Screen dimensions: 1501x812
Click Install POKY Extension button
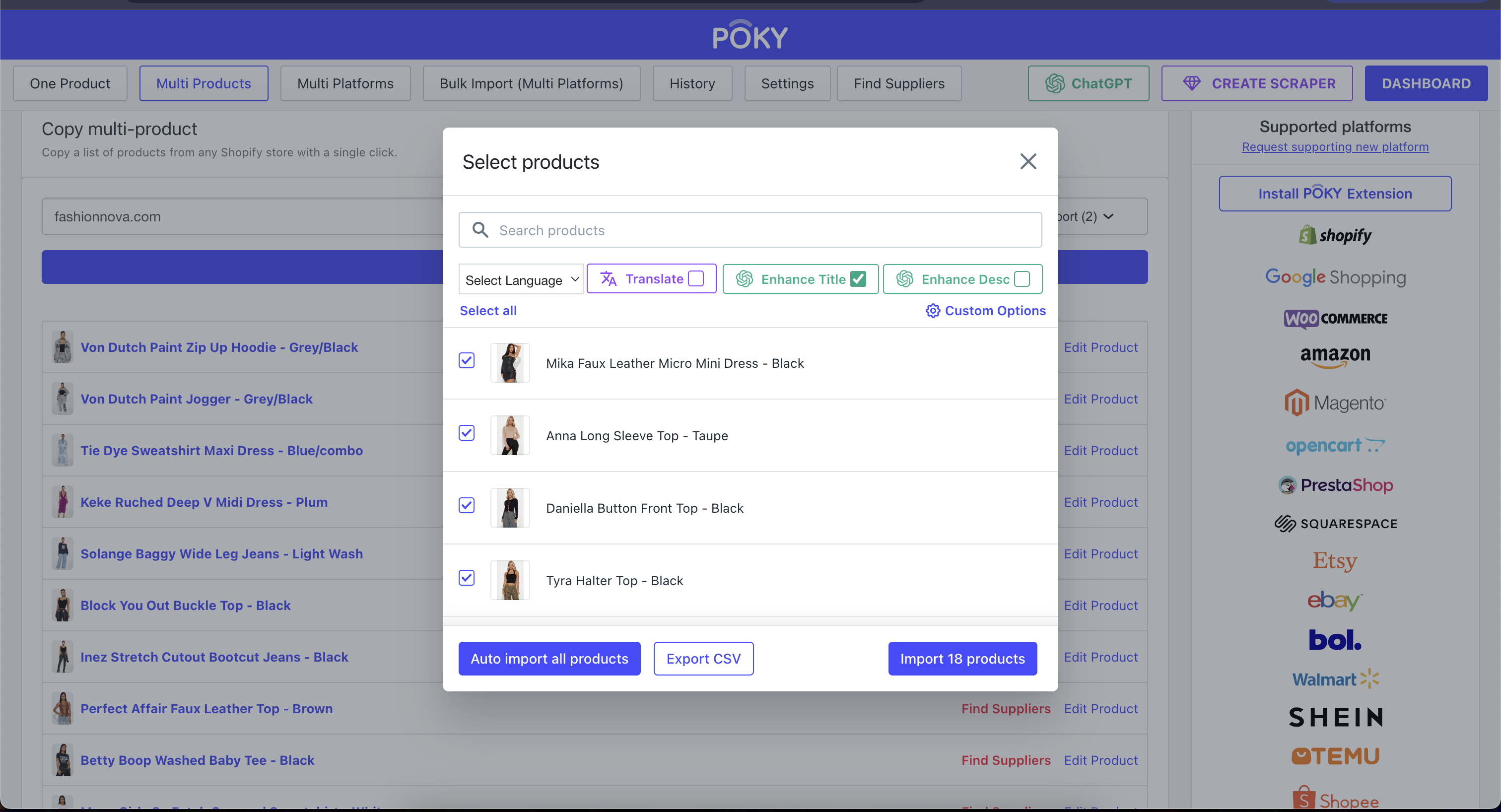[x=1335, y=194]
